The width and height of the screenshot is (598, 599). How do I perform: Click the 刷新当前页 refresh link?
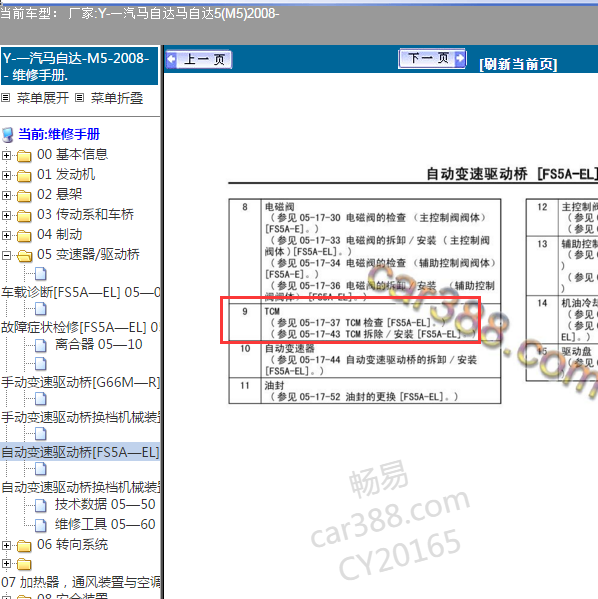(x=518, y=64)
